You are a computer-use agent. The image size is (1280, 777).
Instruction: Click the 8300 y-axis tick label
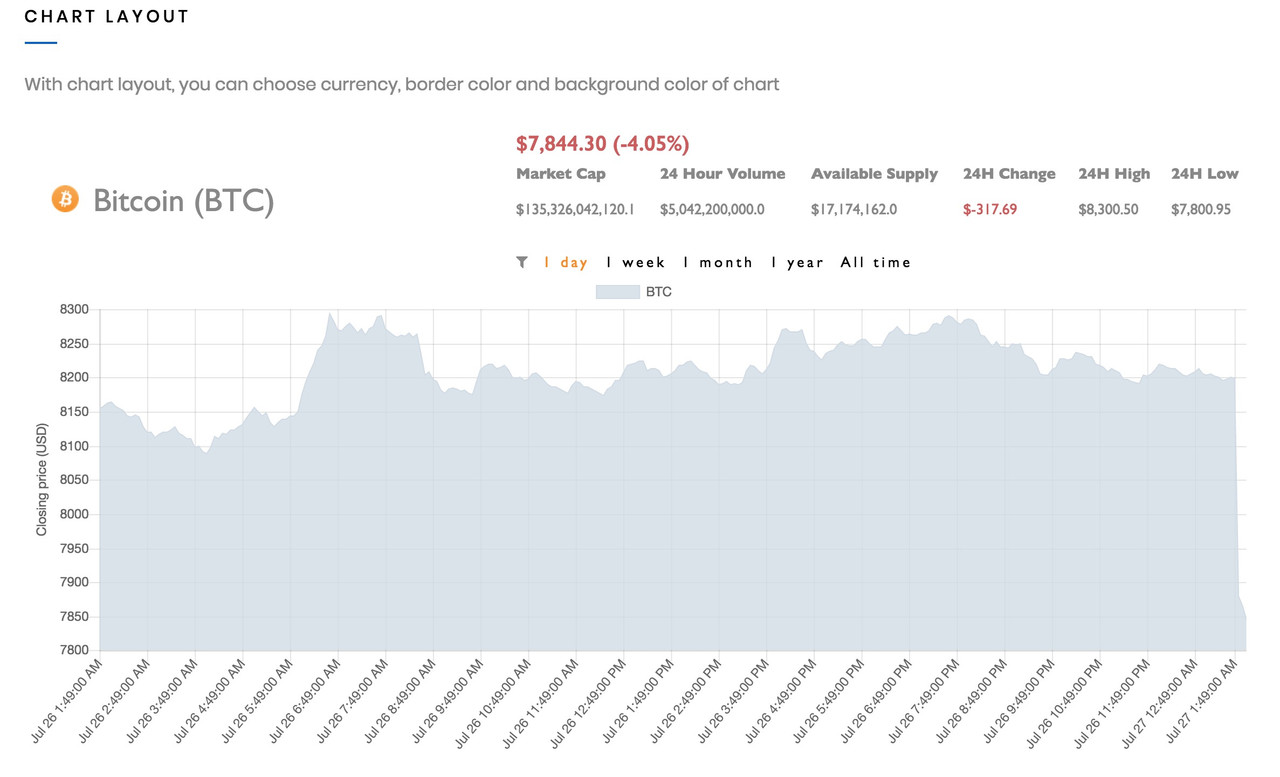click(75, 310)
